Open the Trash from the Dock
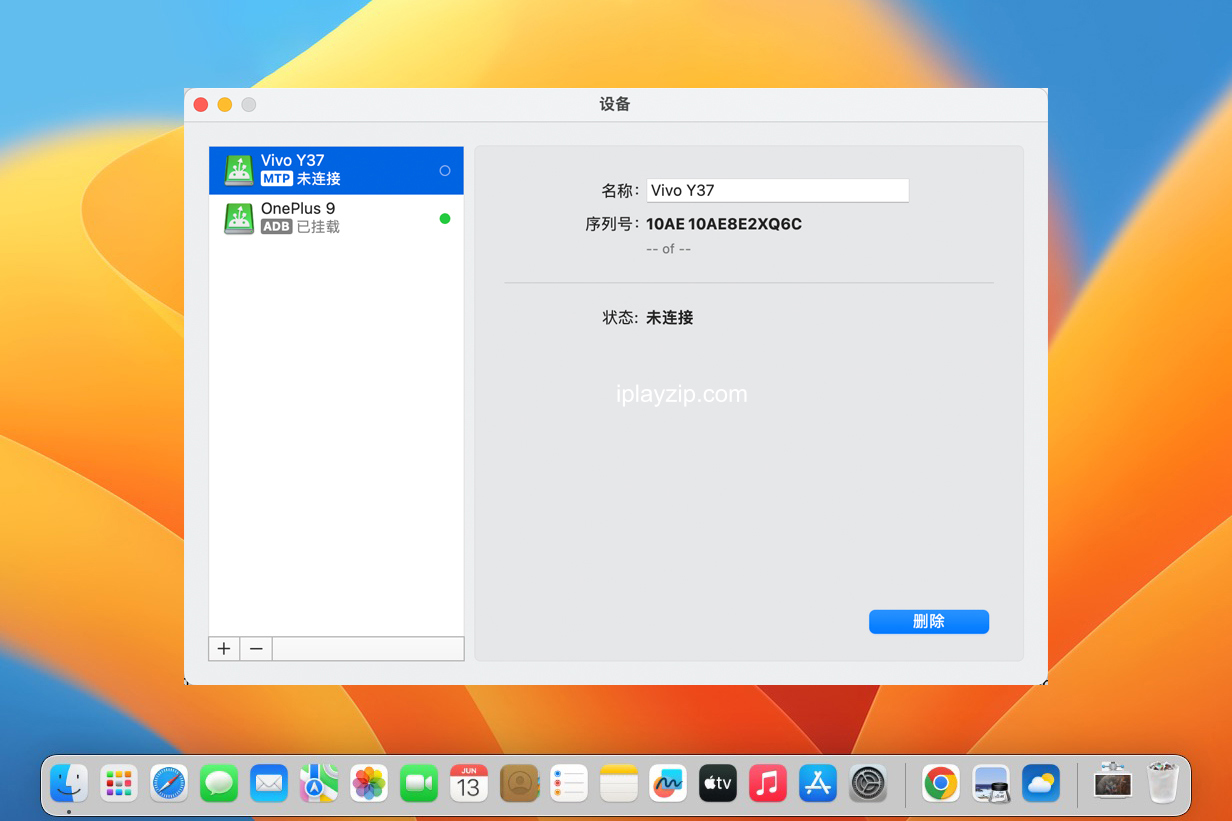This screenshot has width=1232, height=821. tap(1163, 782)
